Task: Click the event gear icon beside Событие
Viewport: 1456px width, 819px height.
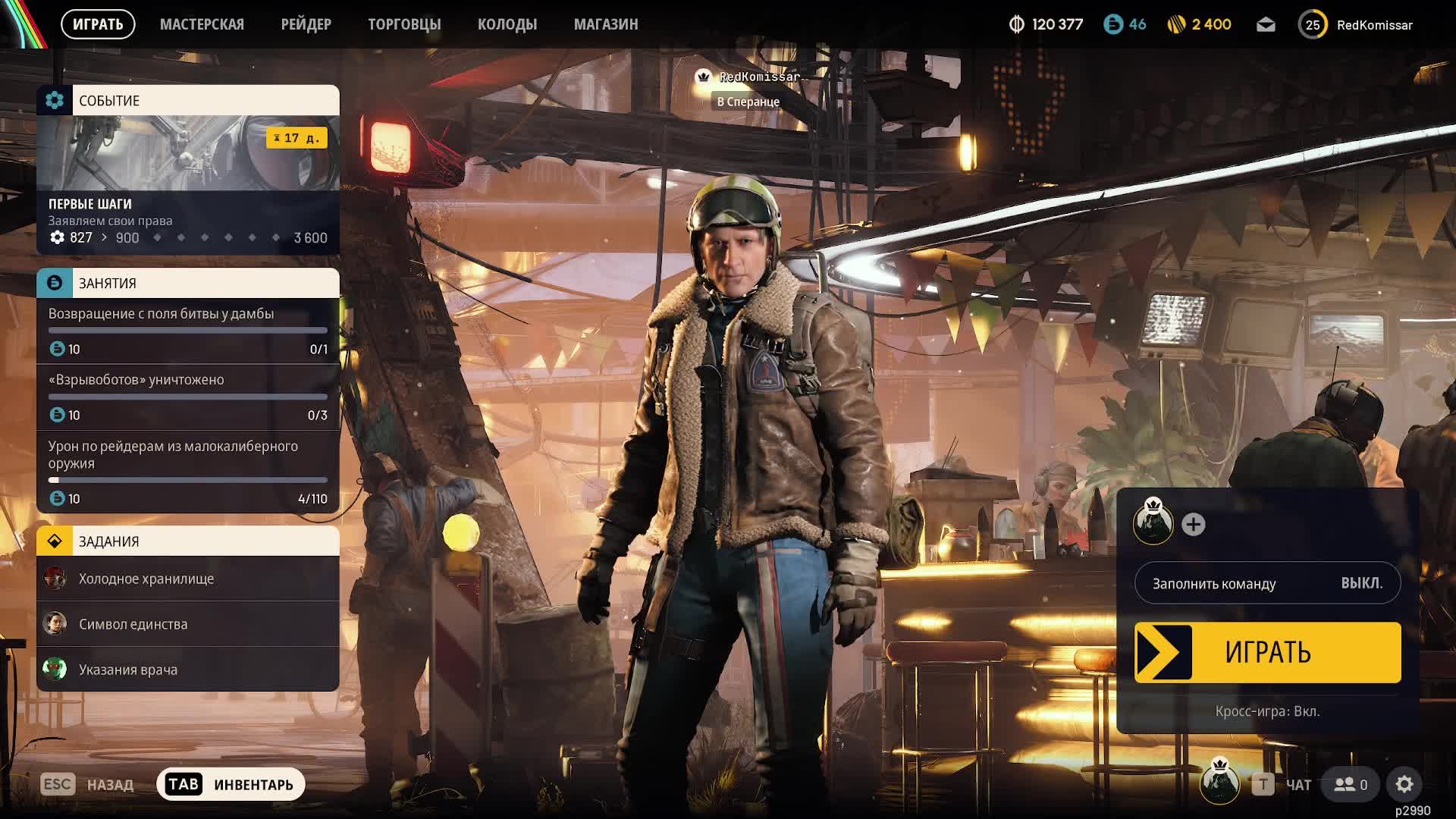Action: coord(55,100)
